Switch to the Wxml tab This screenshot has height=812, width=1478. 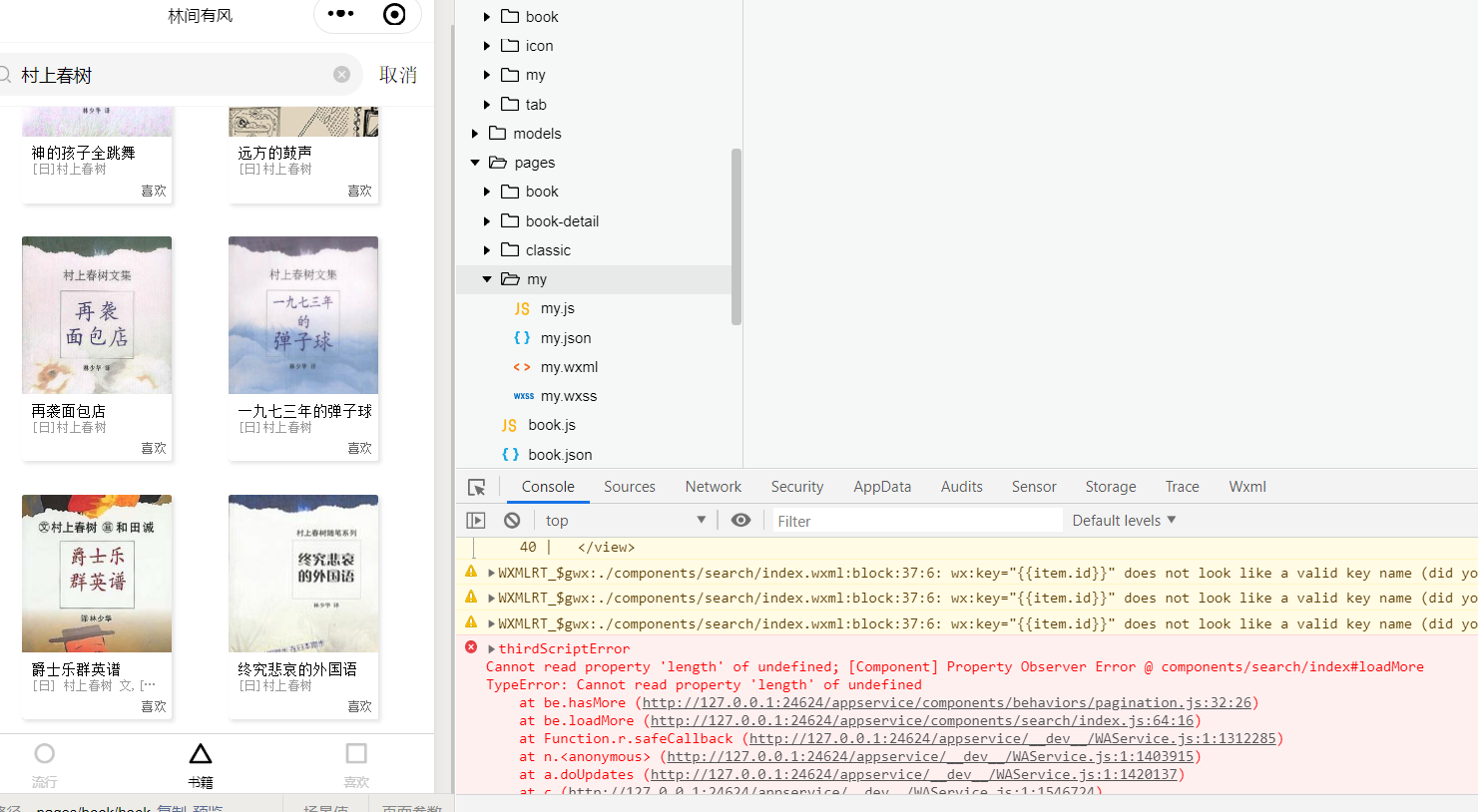pyautogui.click(x=1247, y=487)
